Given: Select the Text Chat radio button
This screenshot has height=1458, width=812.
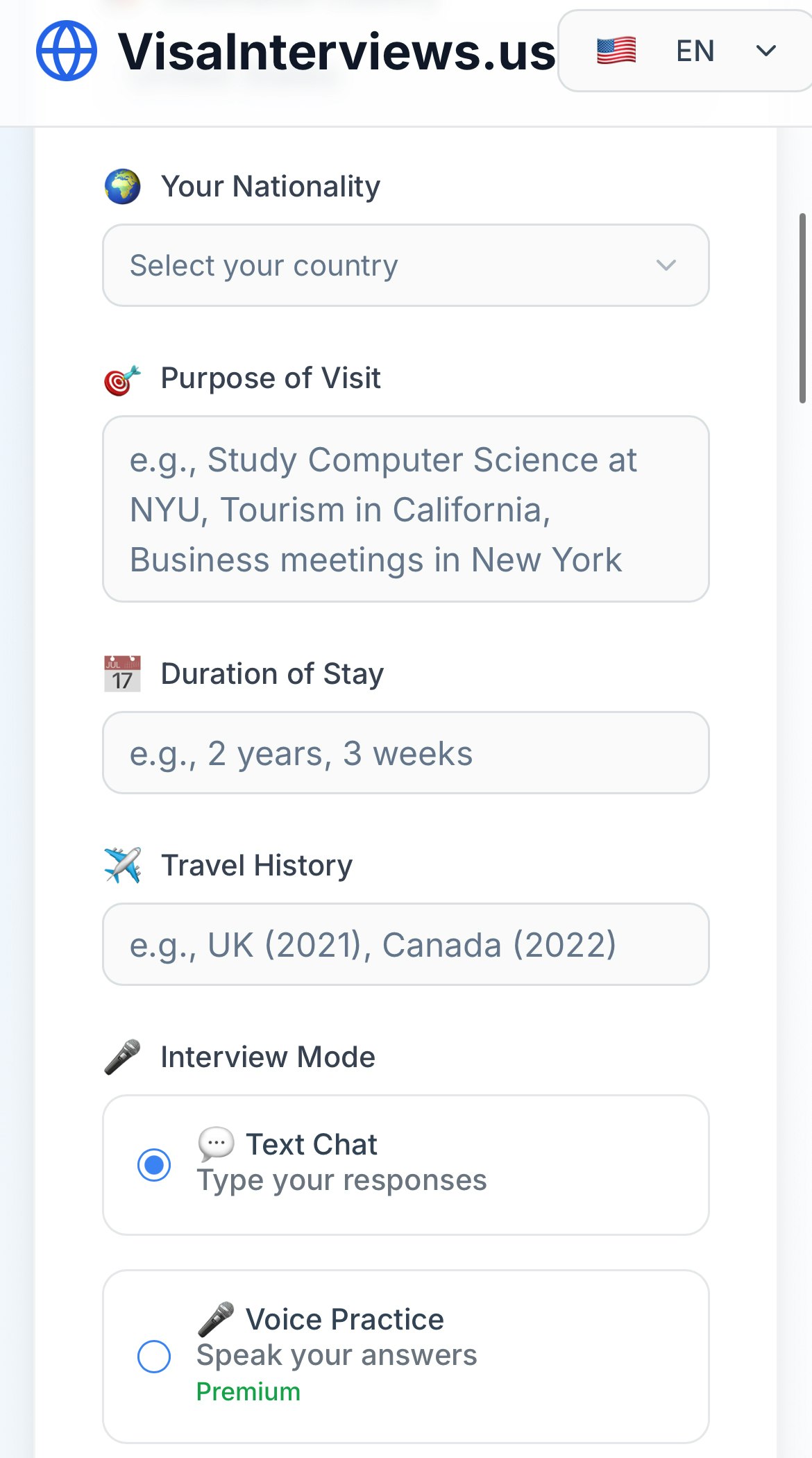Looking at the screenshot, I should [x=154, y=1164].
